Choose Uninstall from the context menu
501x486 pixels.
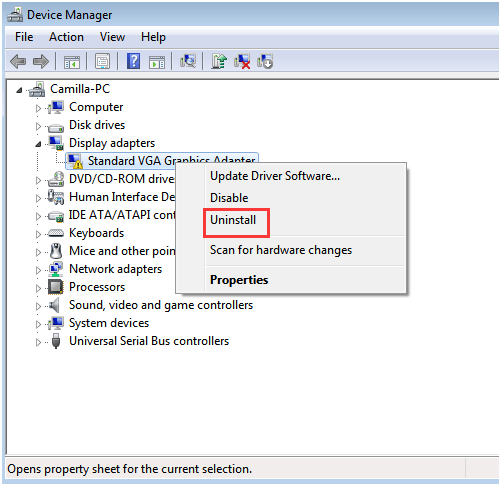coord(233,220)
